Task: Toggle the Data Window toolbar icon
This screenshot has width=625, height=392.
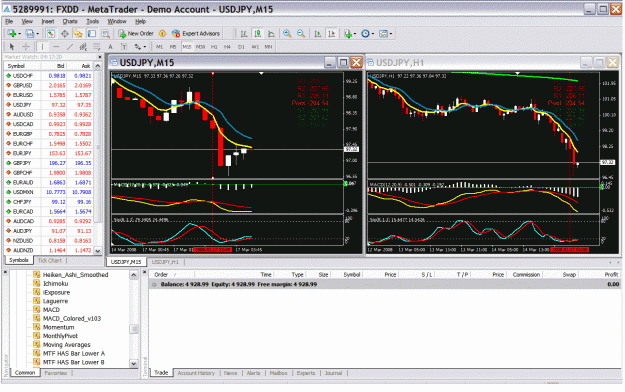Action: pyautogui.click(x=65, y=33)
